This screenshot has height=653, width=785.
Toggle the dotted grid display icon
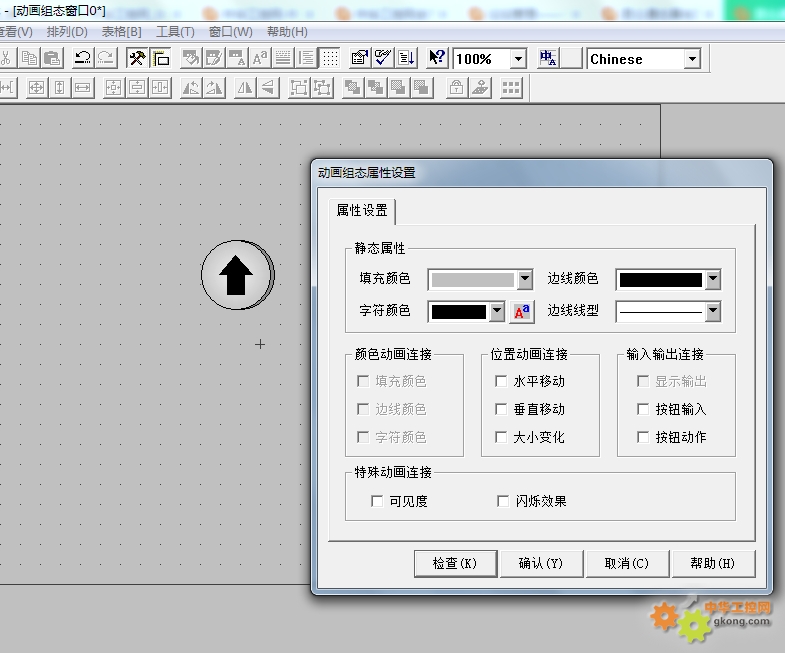[330, 58]
